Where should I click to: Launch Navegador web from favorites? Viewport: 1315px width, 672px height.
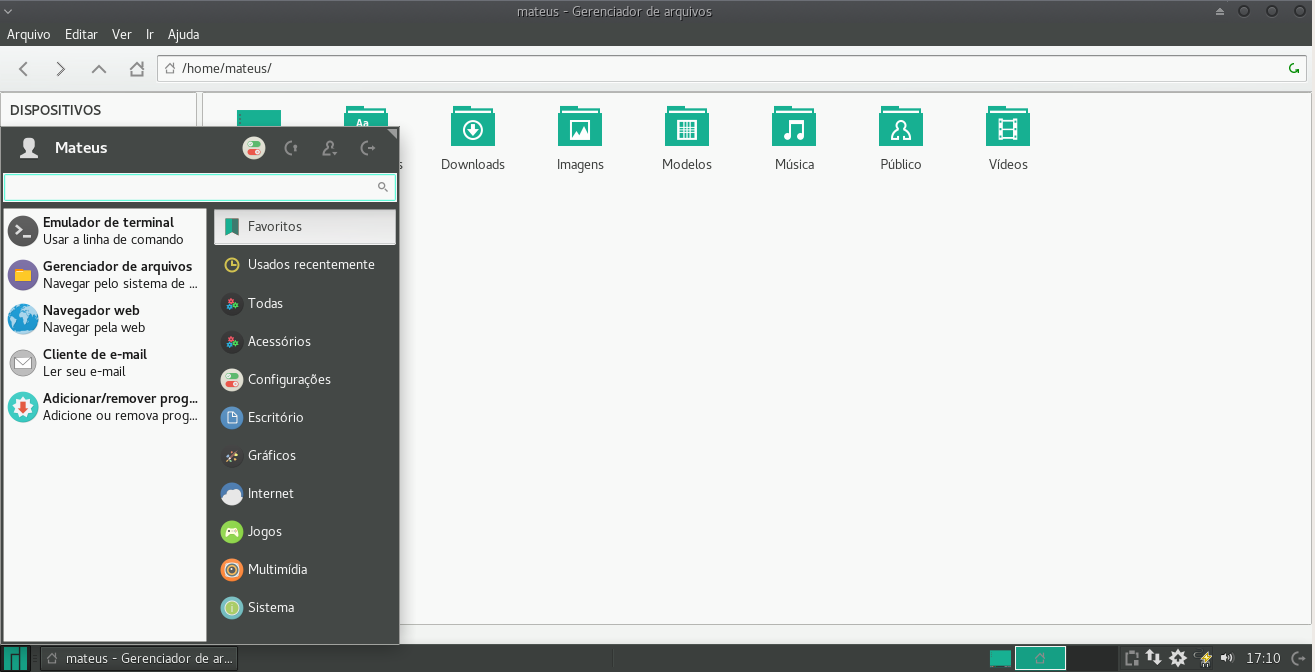[x=104, y=319]
